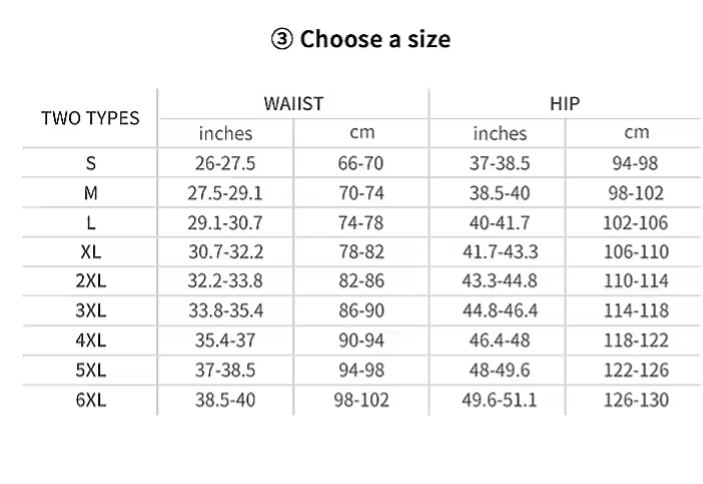The height and width of the screenshot is (484, 703).
Task: Choose the 3XL size row label
Action: click(x=90, y=312)
